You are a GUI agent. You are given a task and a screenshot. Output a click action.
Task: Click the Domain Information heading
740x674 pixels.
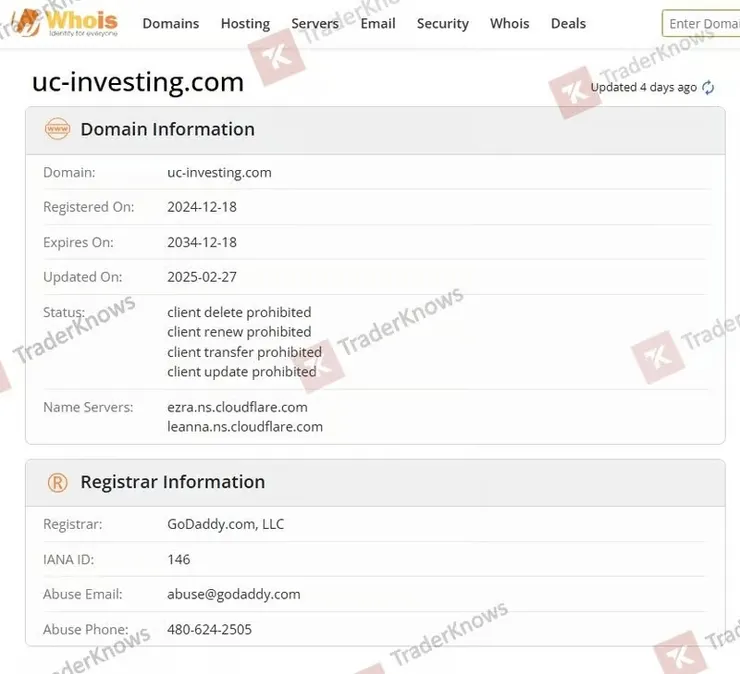168,129
